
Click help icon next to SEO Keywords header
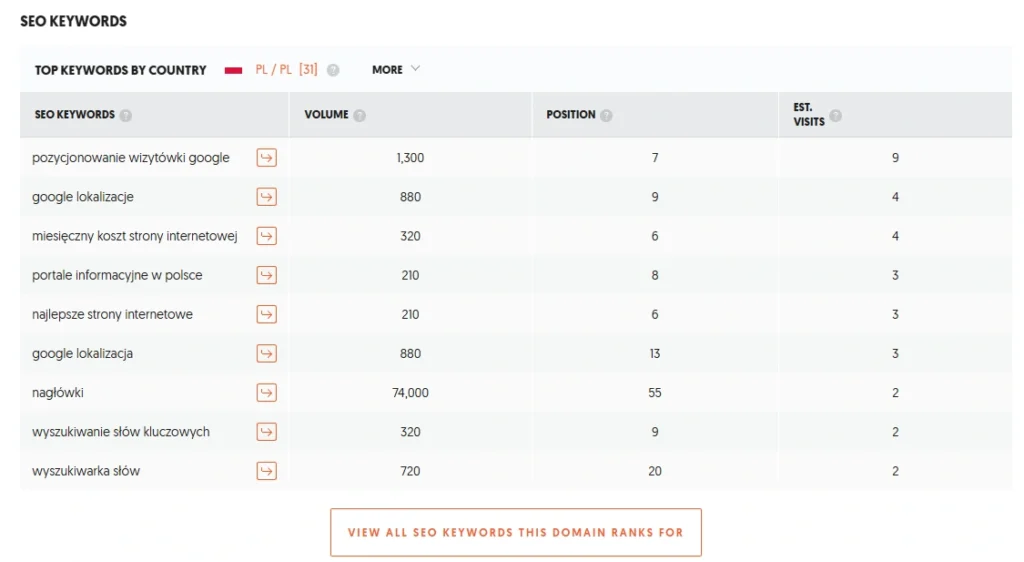[x=126, y=115]
